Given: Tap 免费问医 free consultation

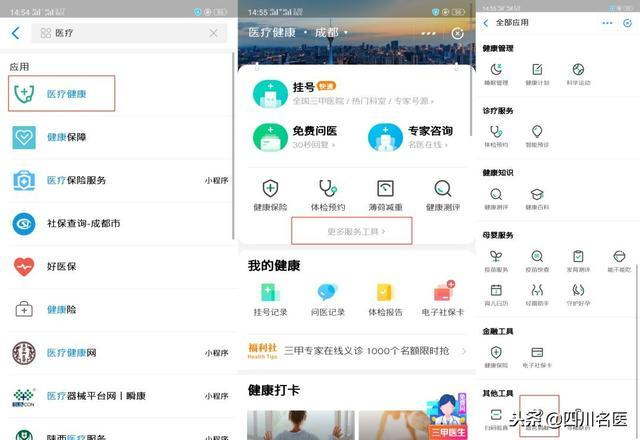Looking at the screenshot, I should click(296, 137).
